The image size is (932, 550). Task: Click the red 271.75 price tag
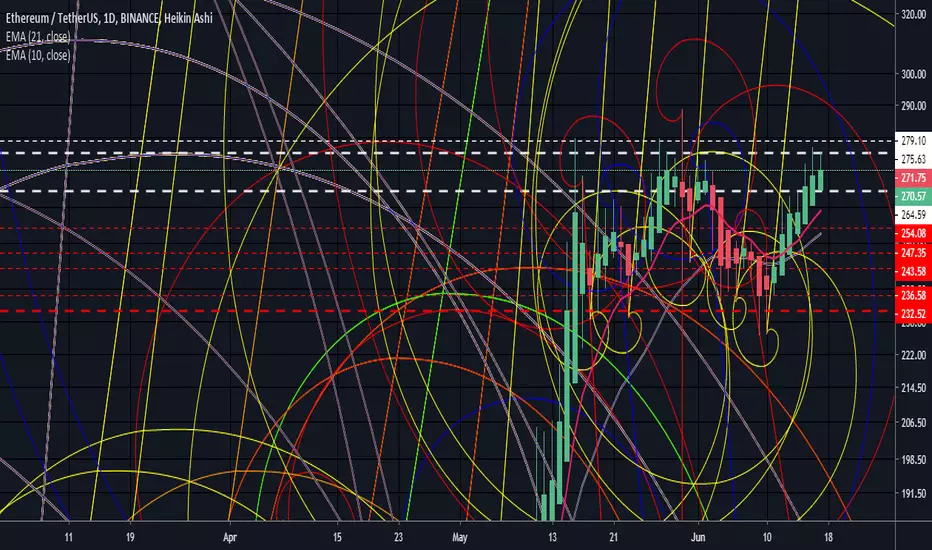tap(913, 178)
